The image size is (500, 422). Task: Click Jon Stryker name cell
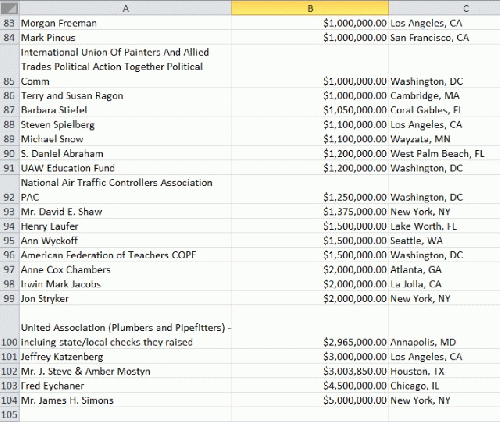pos(126,298)
